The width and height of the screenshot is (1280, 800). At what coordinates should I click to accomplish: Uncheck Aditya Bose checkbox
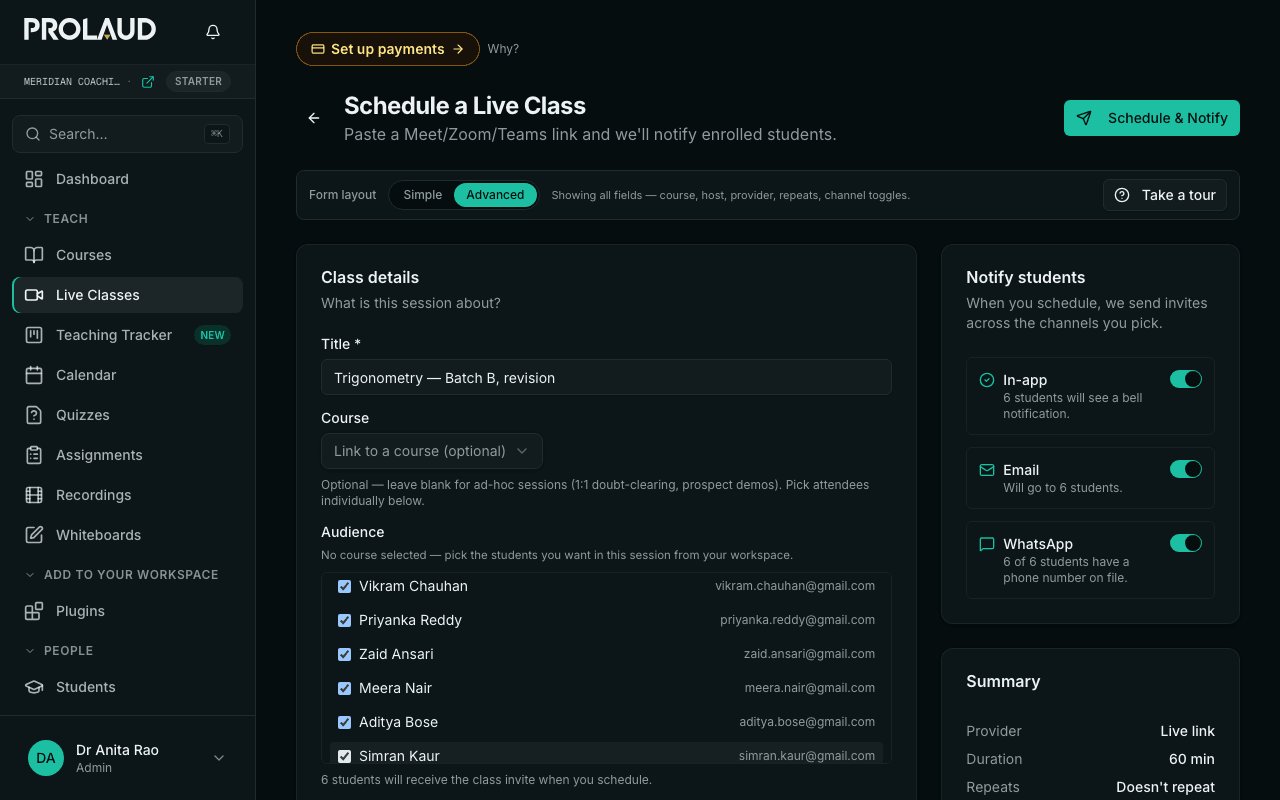[345, 723]
